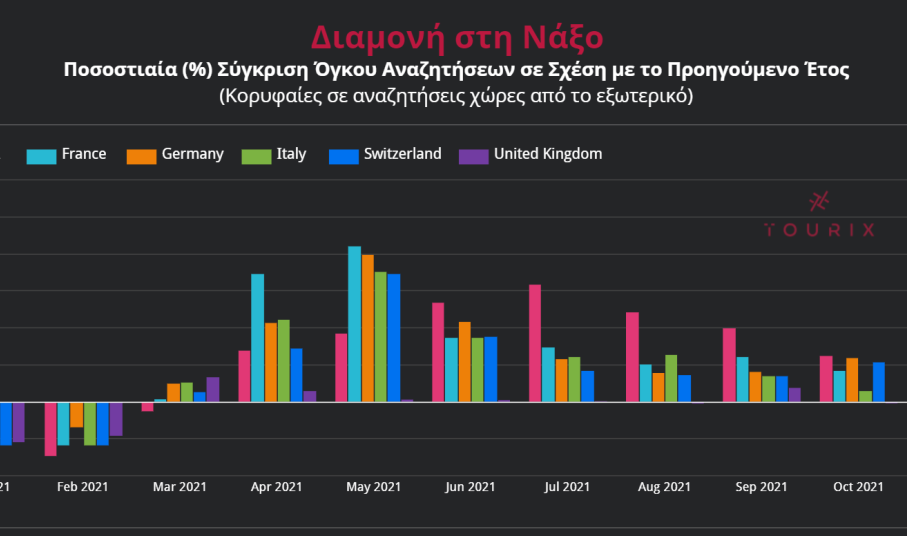907x536 pixels.
Task: Click the orange Germany bar in Apr 2021
Action: click(271, 362)
